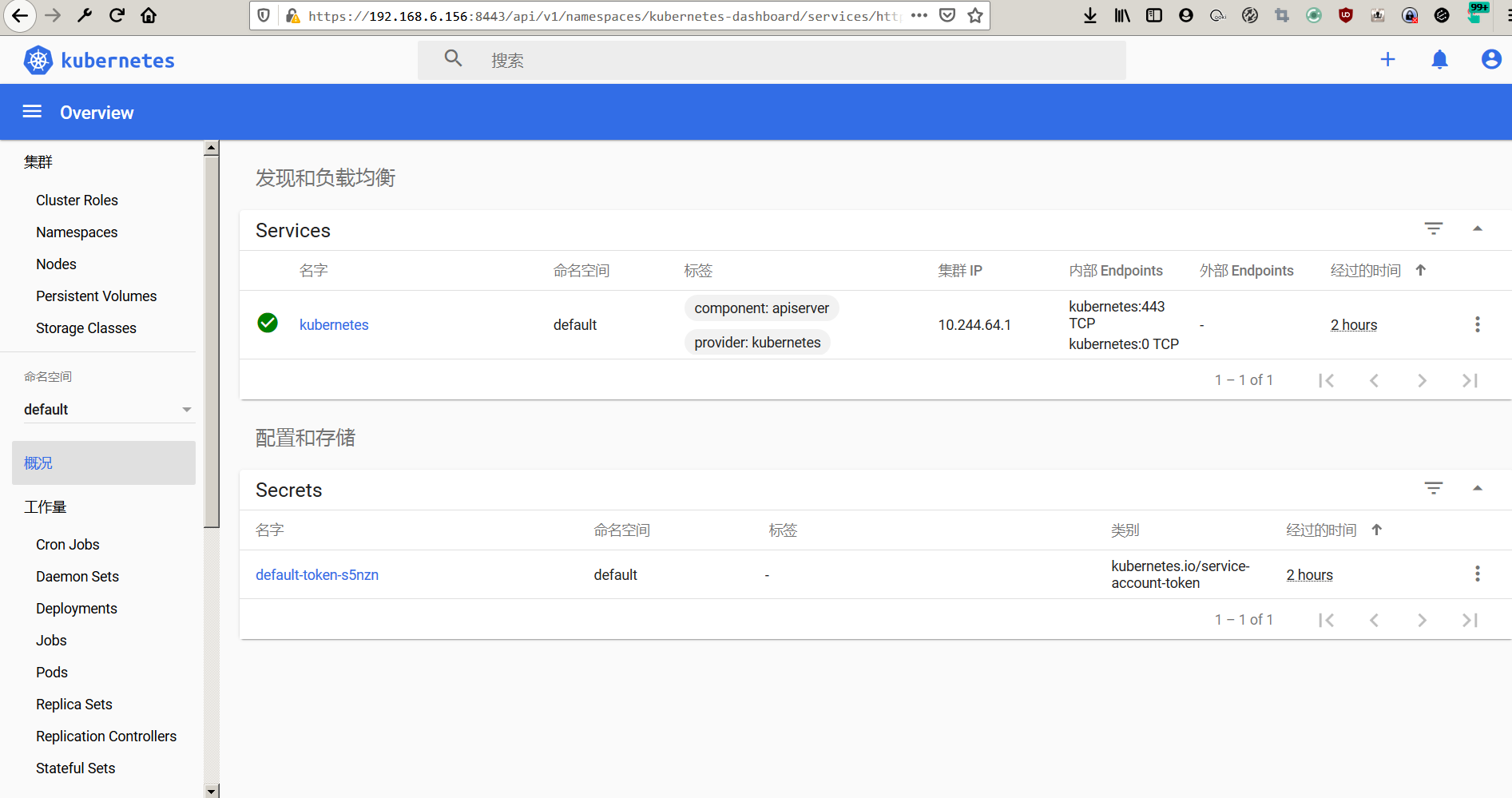Go to previous page of Secrets
1512x798 pixels.
[1374, 620]
